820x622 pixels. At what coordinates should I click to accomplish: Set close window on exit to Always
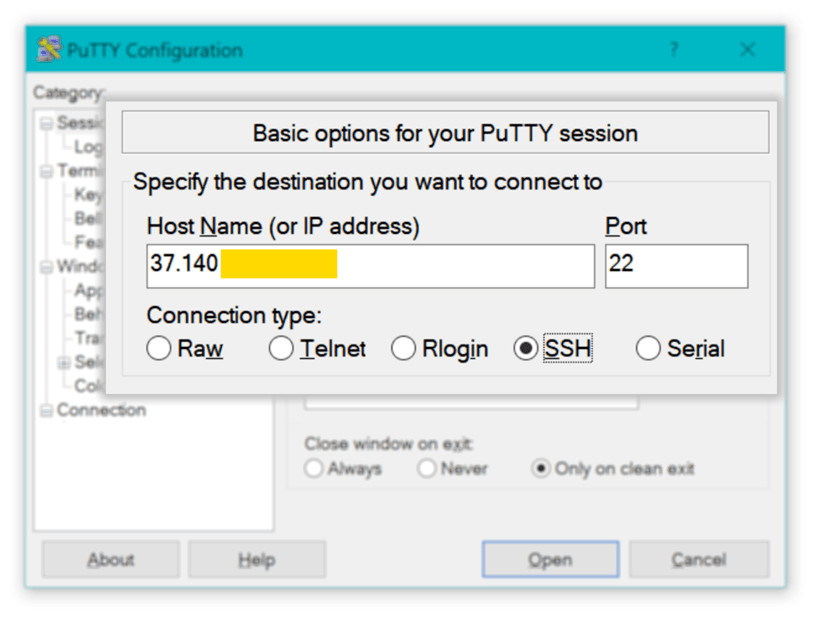[x=315, y=469]
